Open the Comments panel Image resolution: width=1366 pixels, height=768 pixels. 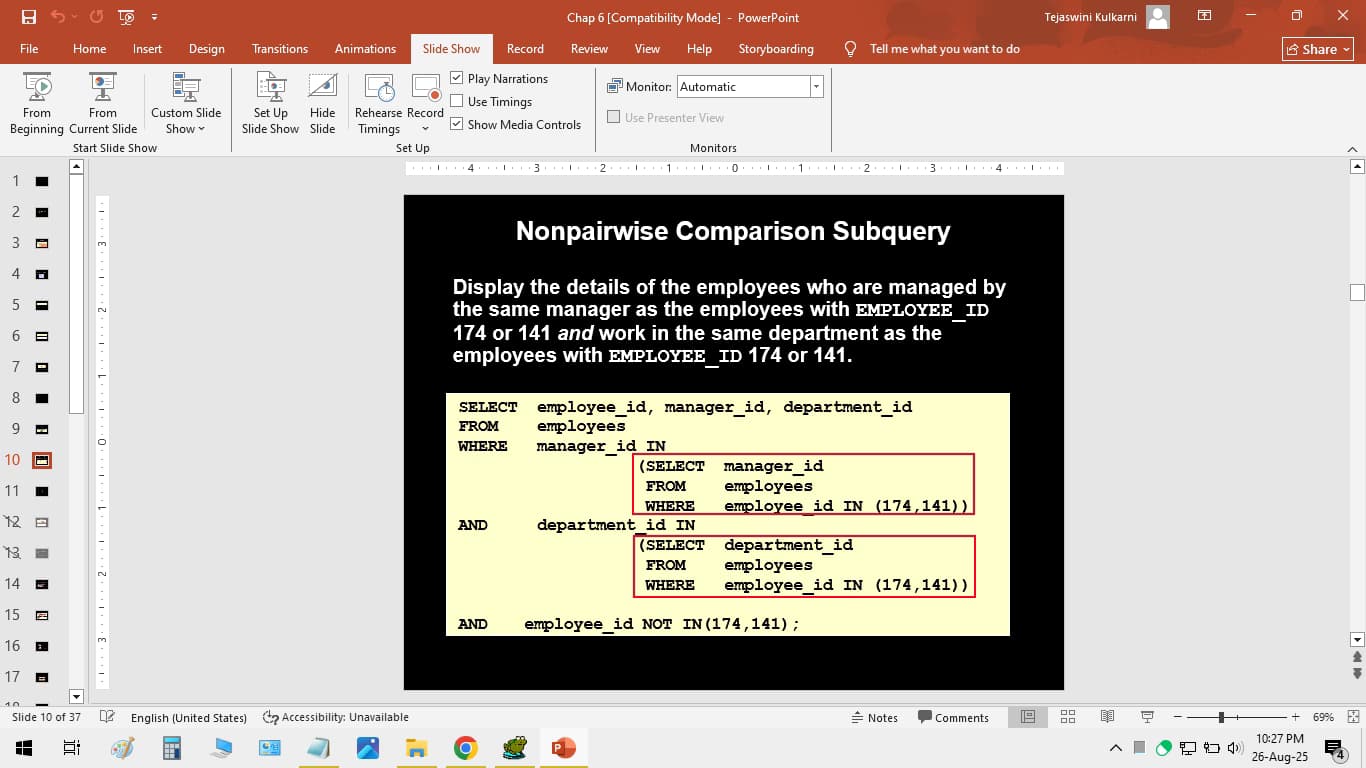pyautogui.click(x=954, y=717)
